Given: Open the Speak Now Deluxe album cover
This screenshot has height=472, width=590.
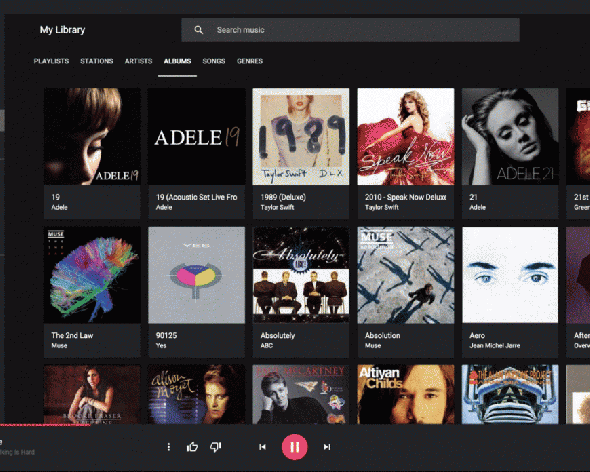Looking at the screenshot, I should 406,137.
